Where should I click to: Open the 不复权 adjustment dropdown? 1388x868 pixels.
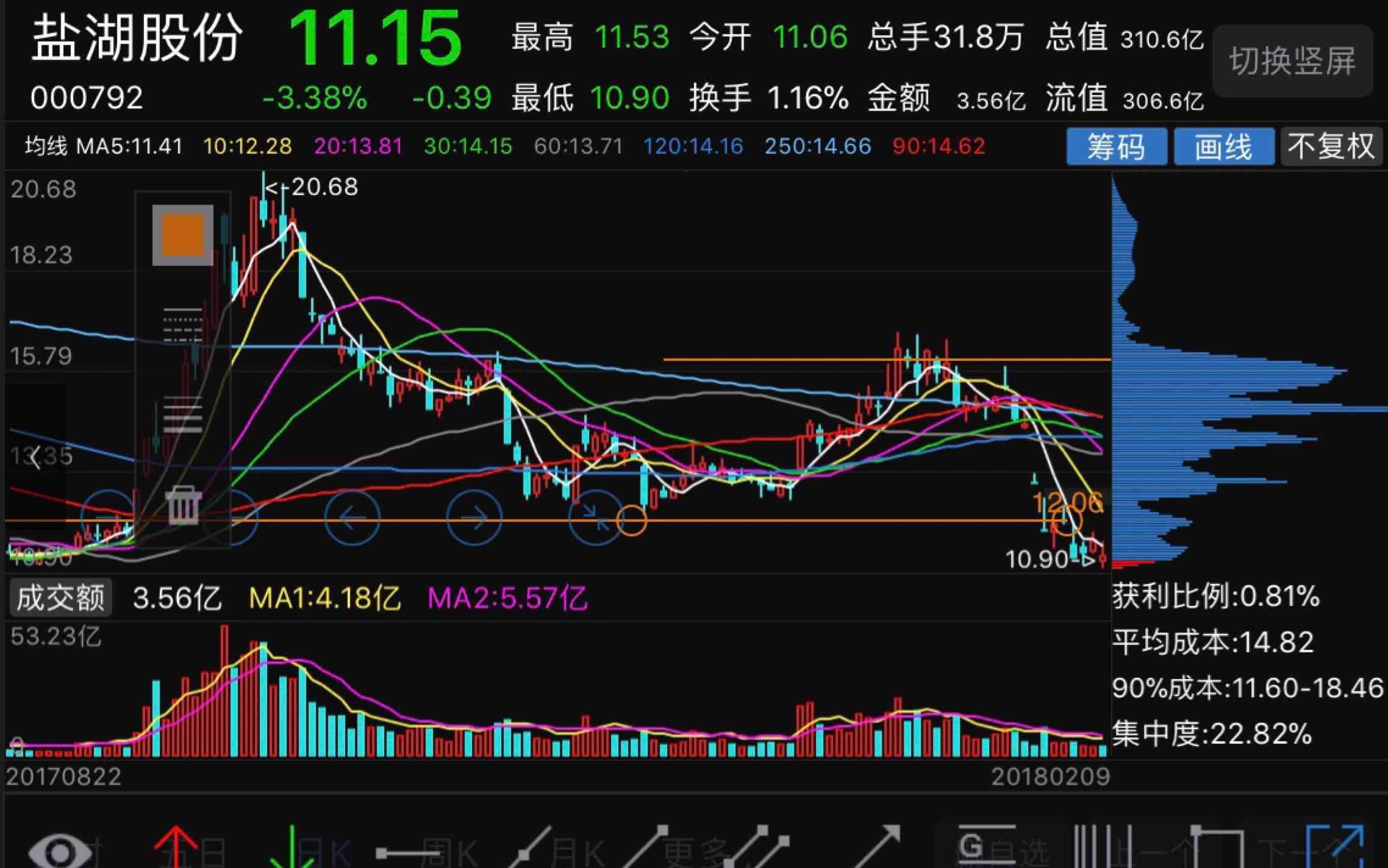[1331, 146]
